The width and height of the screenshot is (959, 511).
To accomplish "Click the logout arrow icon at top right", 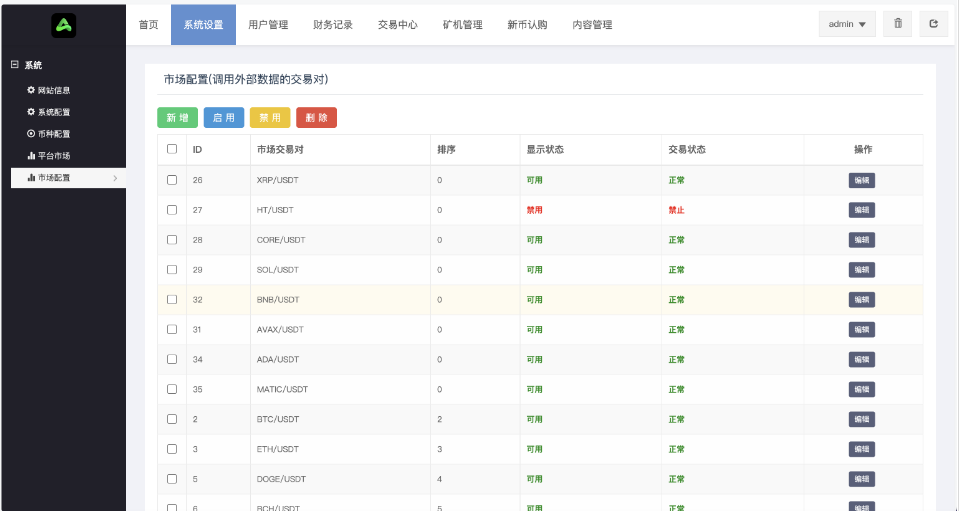I will click(x=933, y=24).
